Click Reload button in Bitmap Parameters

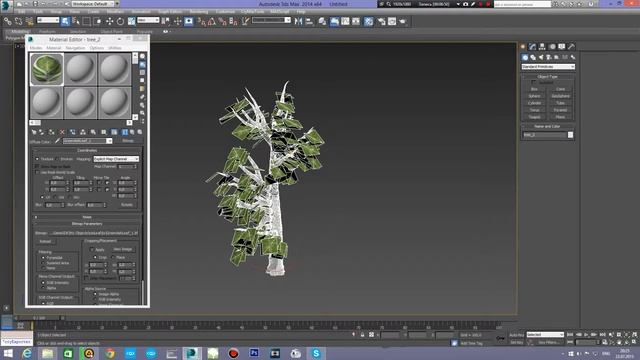45,242
